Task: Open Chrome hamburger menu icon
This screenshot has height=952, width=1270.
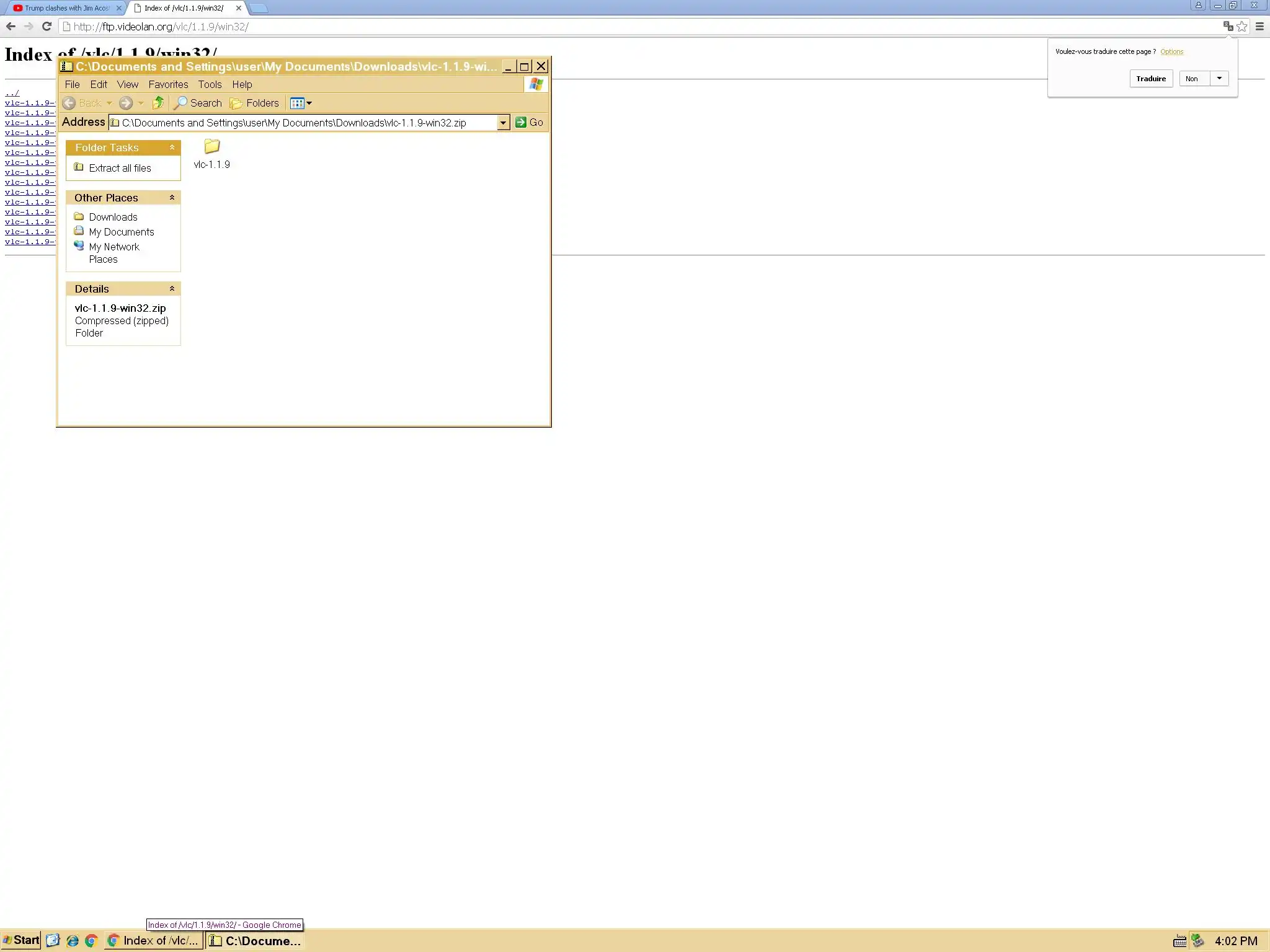Action: [x=1259, y=26]
